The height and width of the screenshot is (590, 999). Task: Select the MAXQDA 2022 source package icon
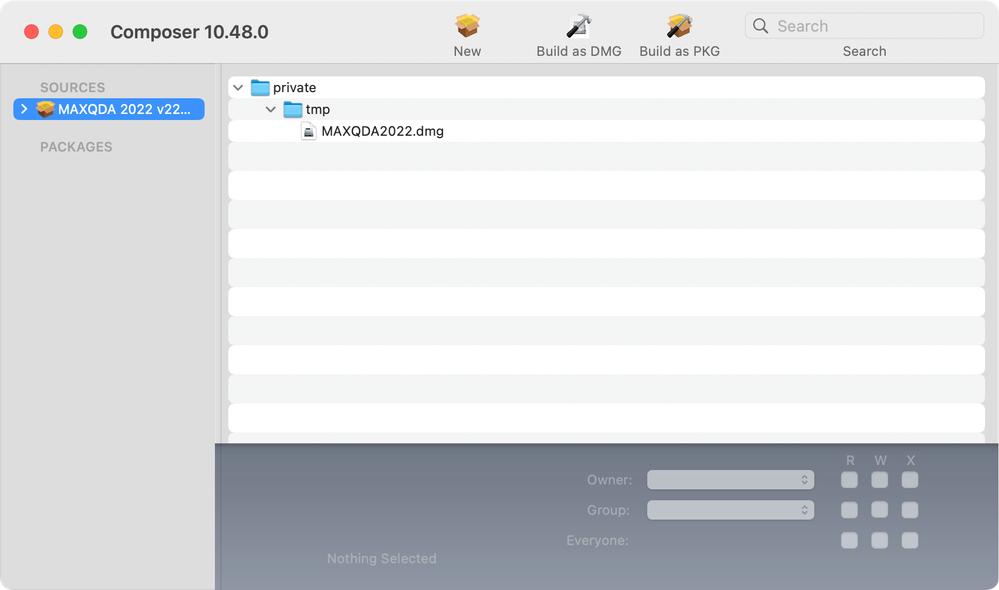pyautogui.click(x=45, y=109)
